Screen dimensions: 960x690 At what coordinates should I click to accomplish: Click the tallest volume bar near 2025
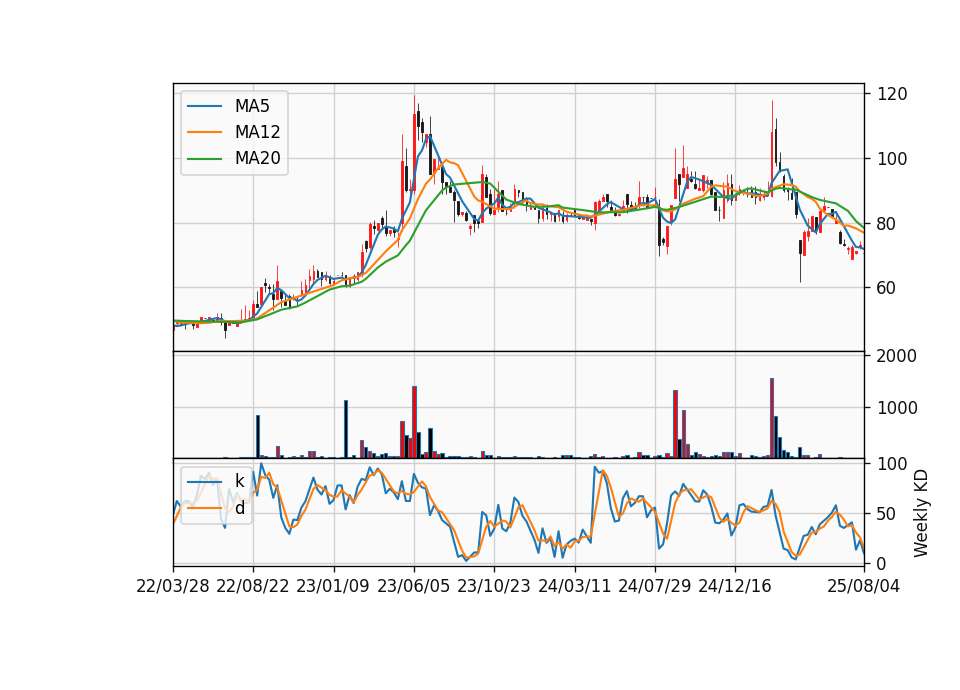tap(772, 418)
